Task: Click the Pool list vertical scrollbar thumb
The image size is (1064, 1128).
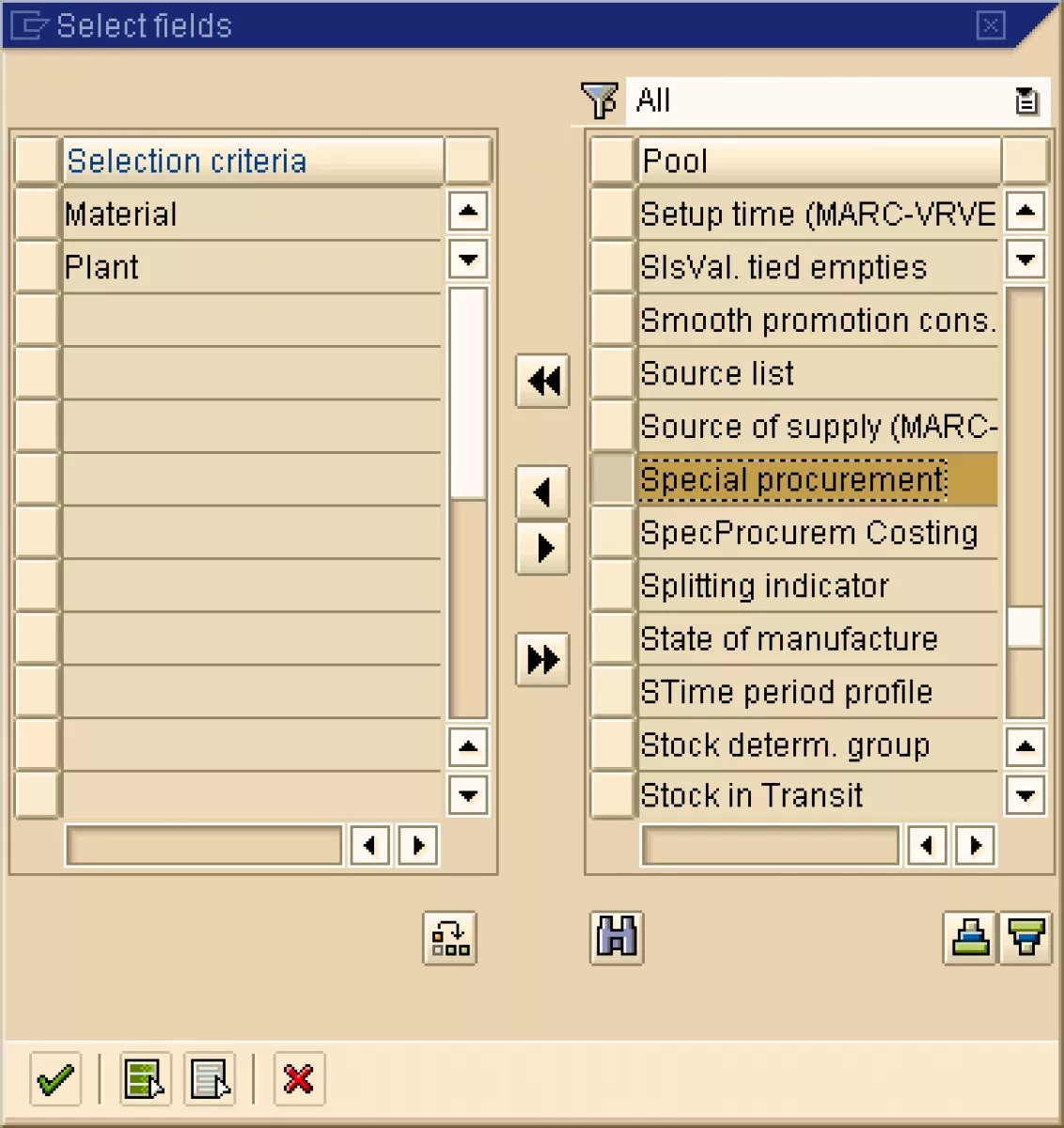Action: [1025, 627]
